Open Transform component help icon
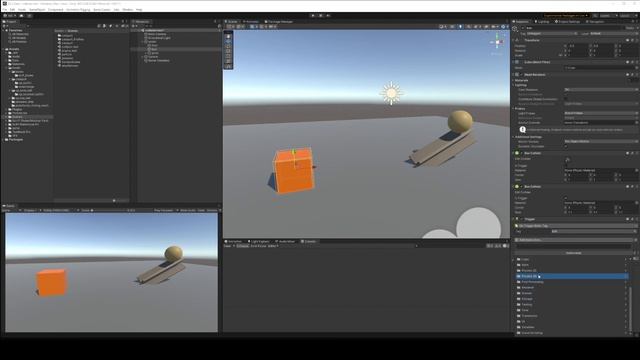Image resolution: width=640 pixels, height=360 pixels. [x=628, y=40]
